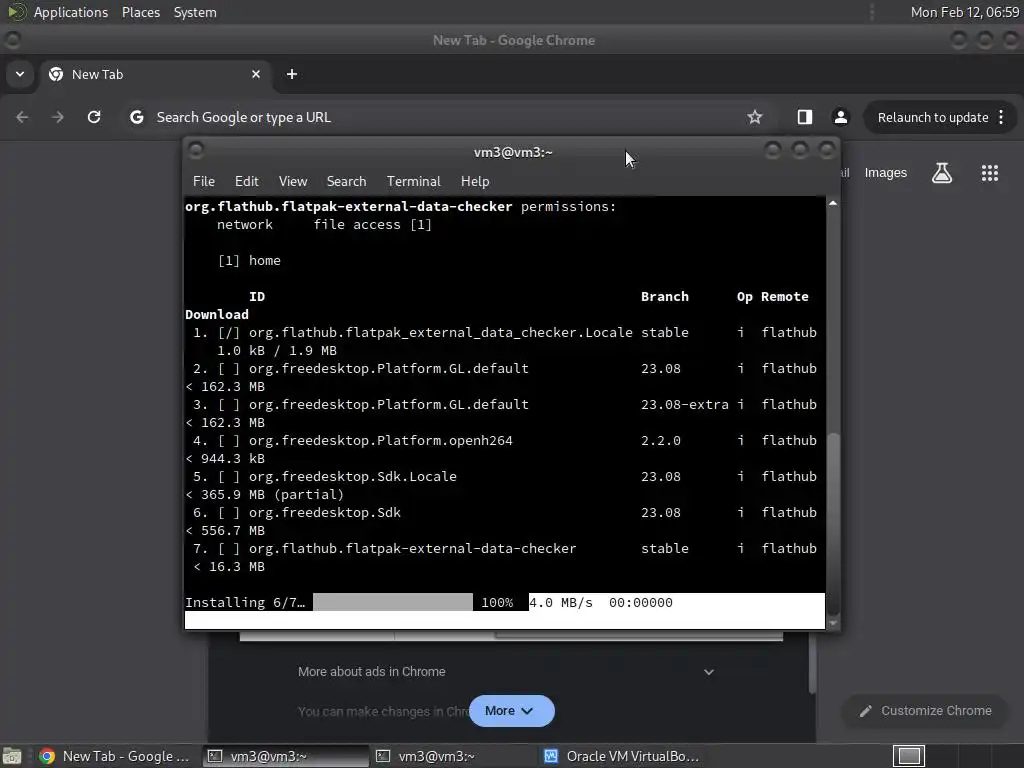The image size is (1024, 768).
Task: Open the System menu
Action: [195, 12]
